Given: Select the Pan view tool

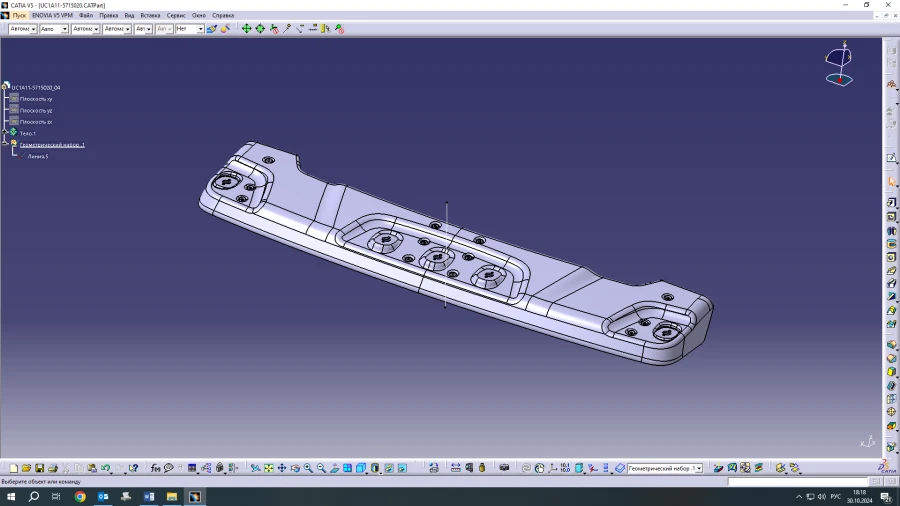Looking at the screenshot, I should pyautogui.click(x=282, y=468).
